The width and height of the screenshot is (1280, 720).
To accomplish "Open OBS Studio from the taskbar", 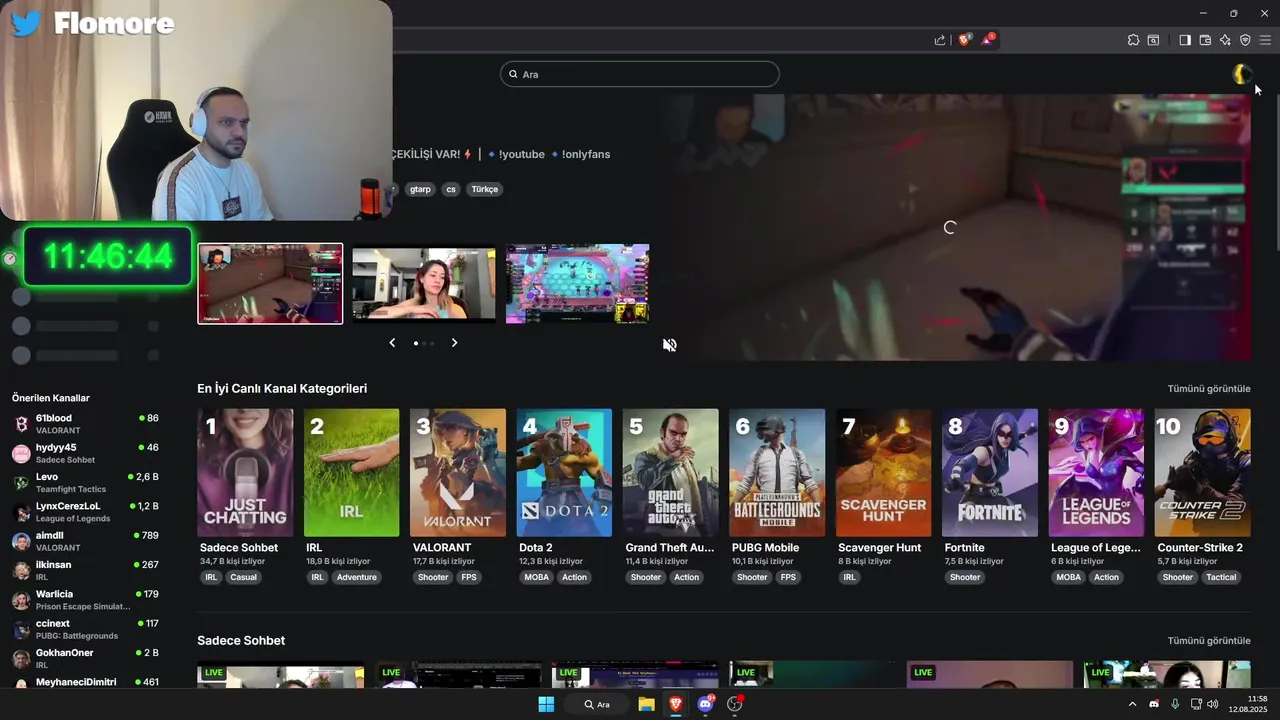I will (735, 704).
